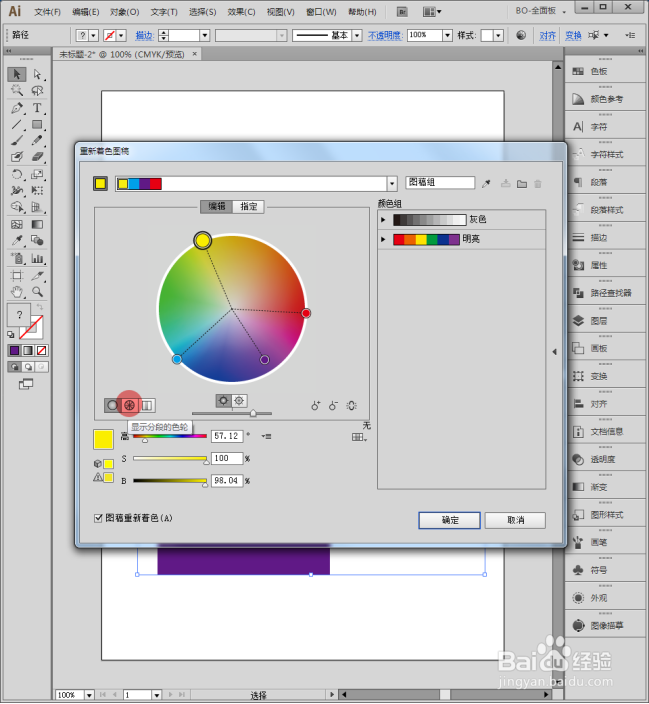Open the Edit menu
This screenshot has width=649, height=704.
pos(86,12)
